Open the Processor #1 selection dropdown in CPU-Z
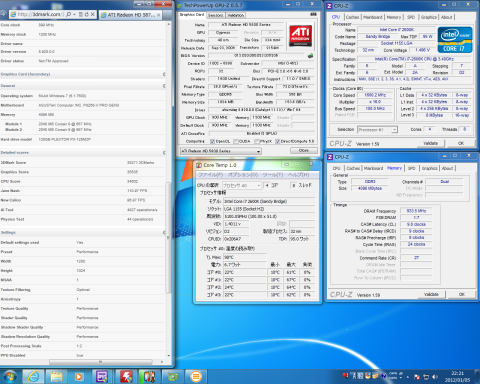This screenshot has width=480, height=384. [x=377, y=130]
